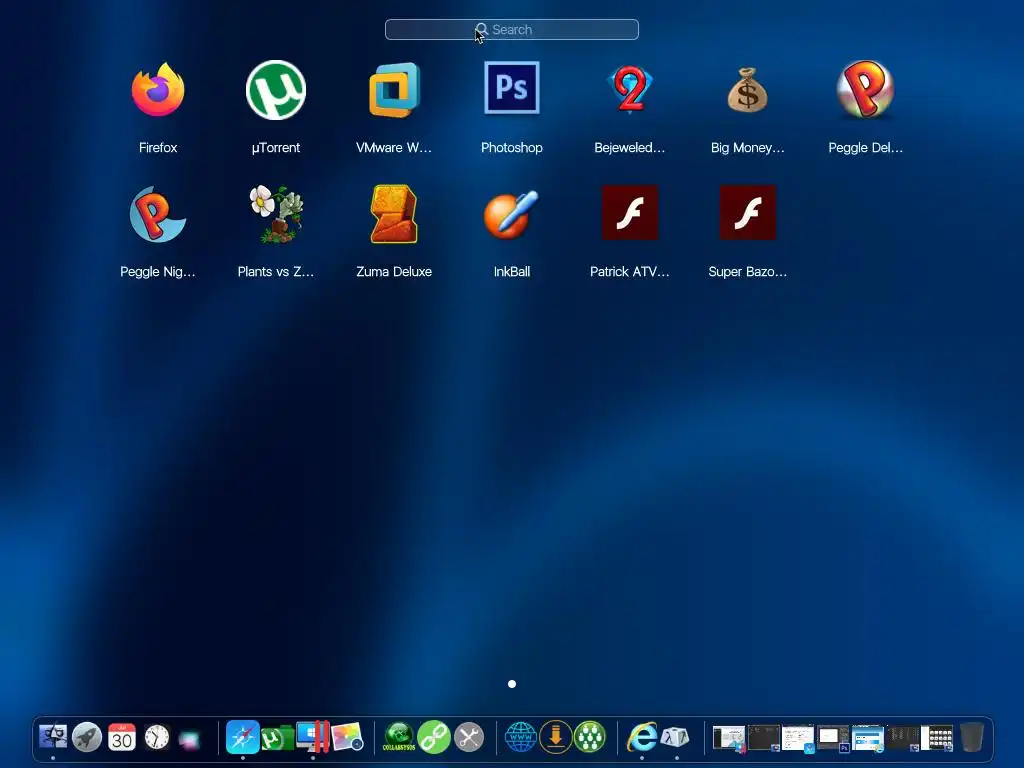Launch Internet Explorer from dock
Screen dimensions: 1024x768
642,737
